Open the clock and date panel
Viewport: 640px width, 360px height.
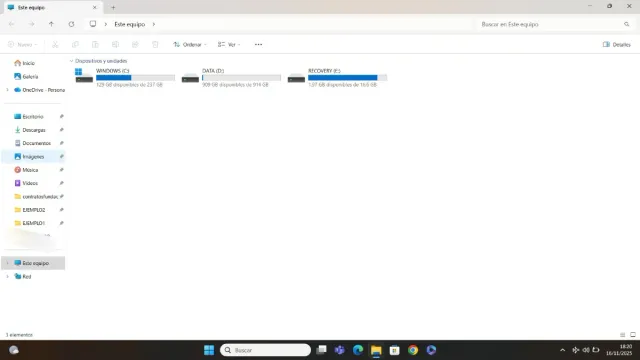click(x=619, y=350)
